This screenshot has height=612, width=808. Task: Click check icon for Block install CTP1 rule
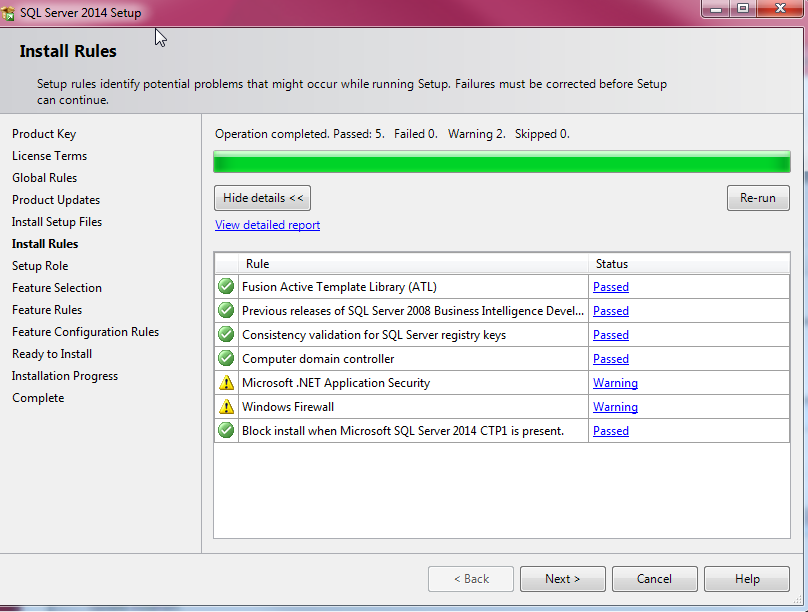[x=226, y=431]
